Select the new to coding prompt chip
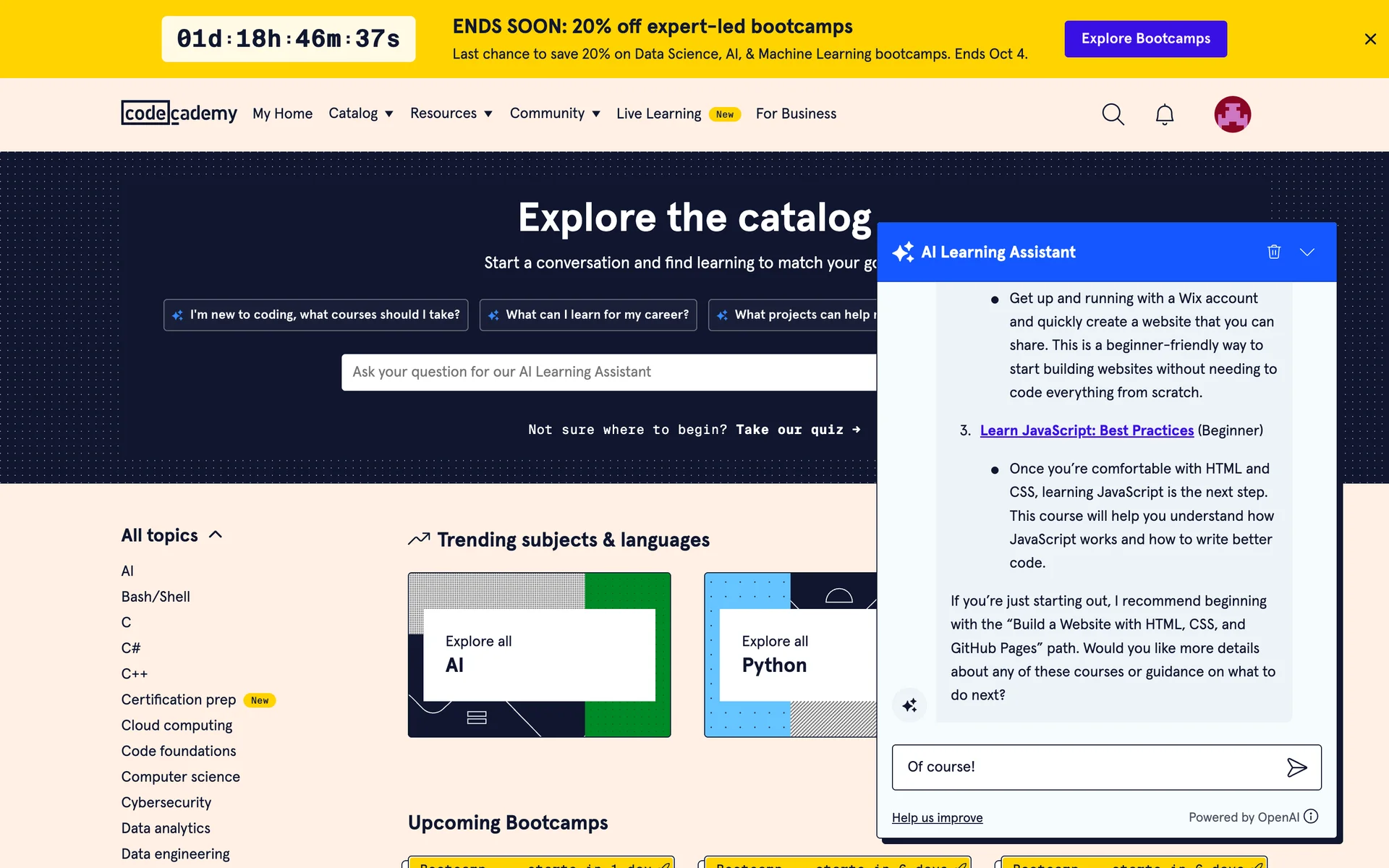Screen dimensions: 1389x868 (x=315, y=315)
